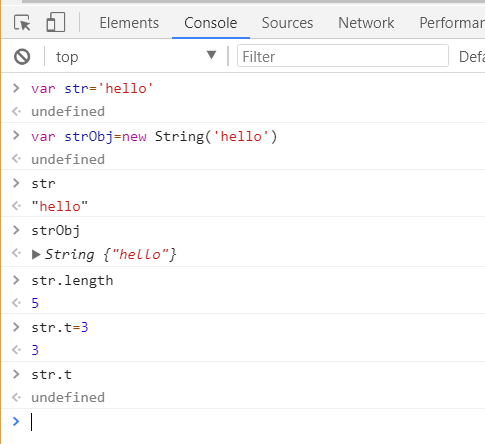The image size is (485, 444).
Task: Open the Performance tab
Action: 452,23
